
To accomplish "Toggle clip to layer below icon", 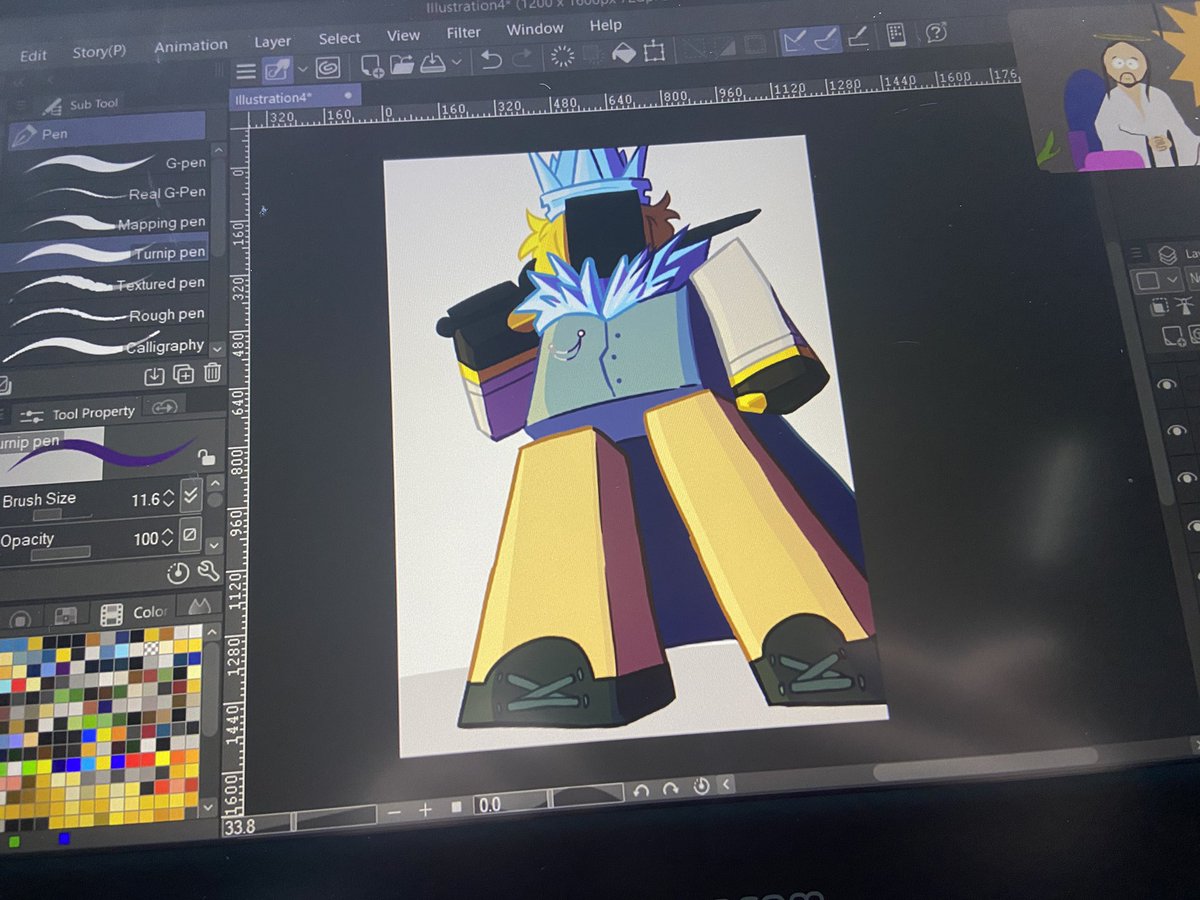I will tap(1159, 307).
